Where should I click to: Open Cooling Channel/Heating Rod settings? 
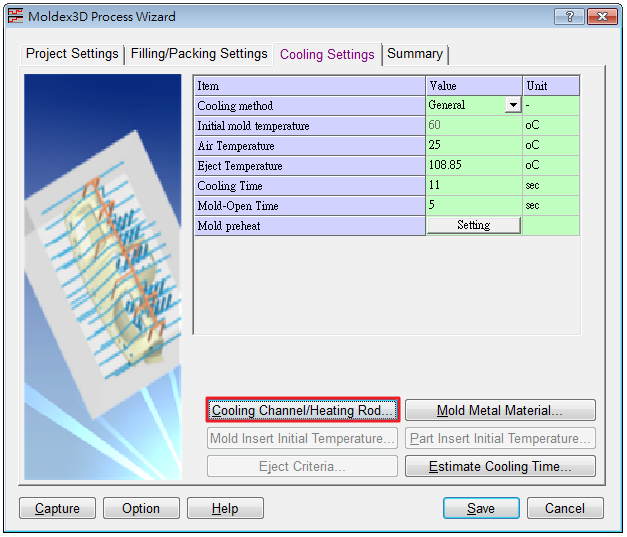[x=302, y=410]
